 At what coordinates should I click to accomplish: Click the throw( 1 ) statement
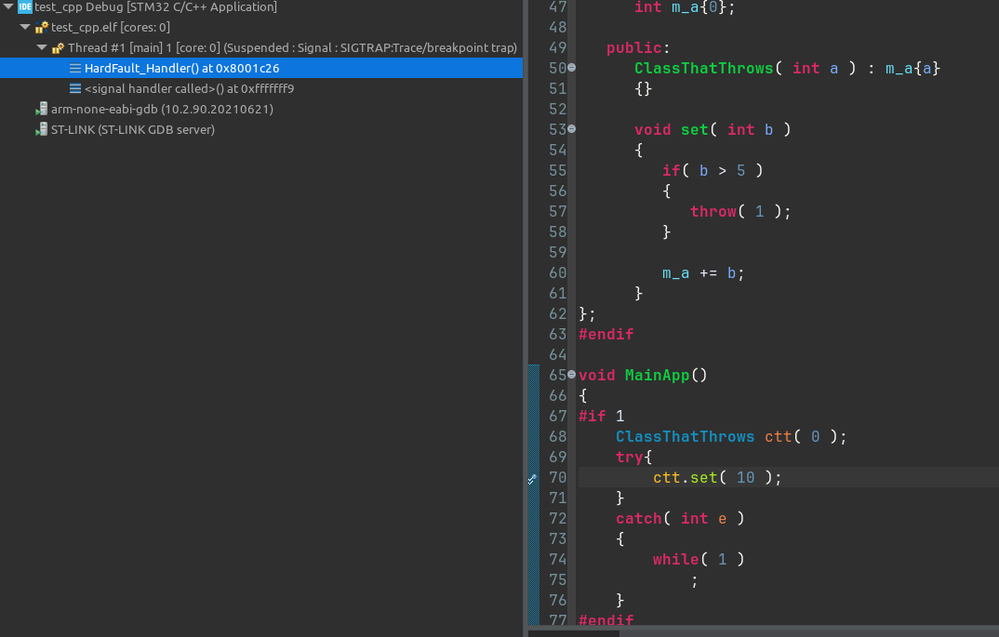click(740, 211)
